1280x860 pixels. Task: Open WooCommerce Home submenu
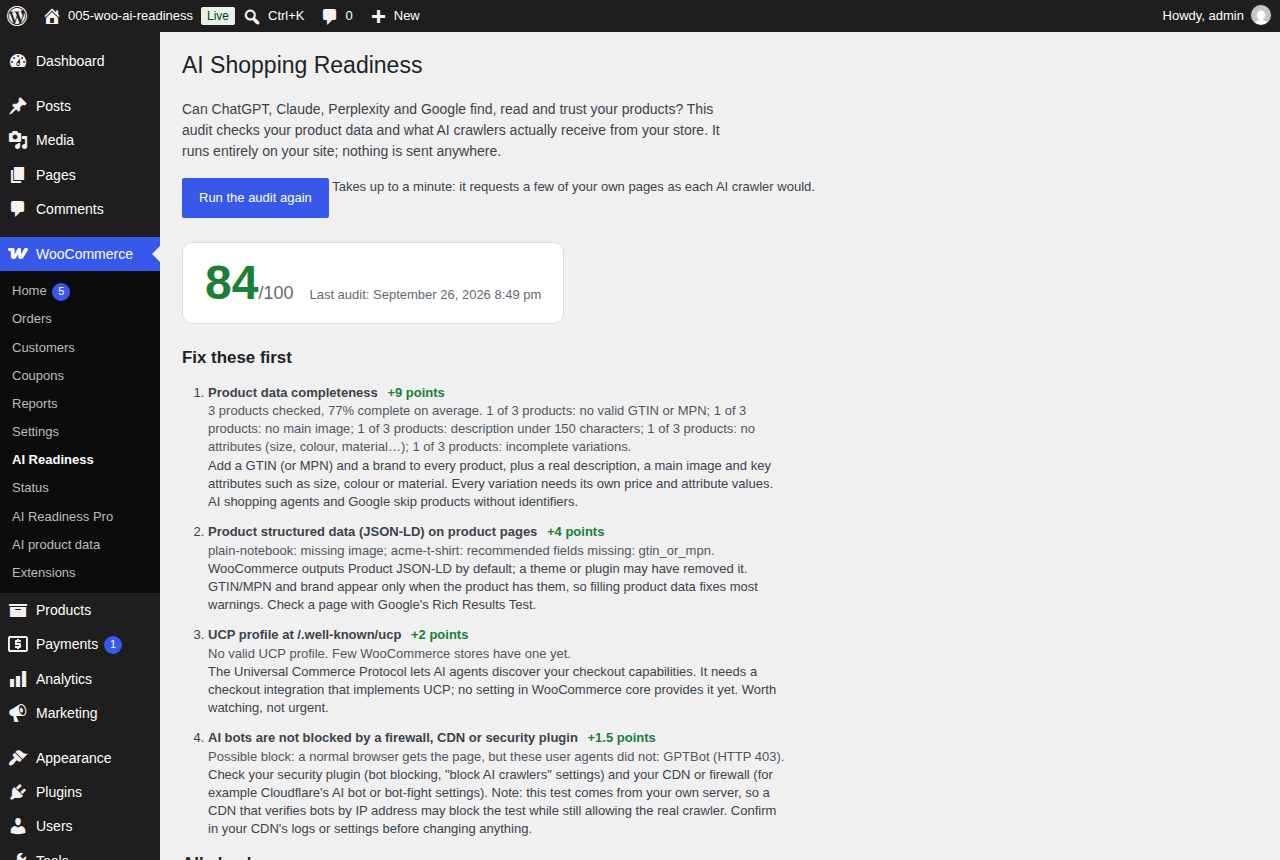point(29,290)
